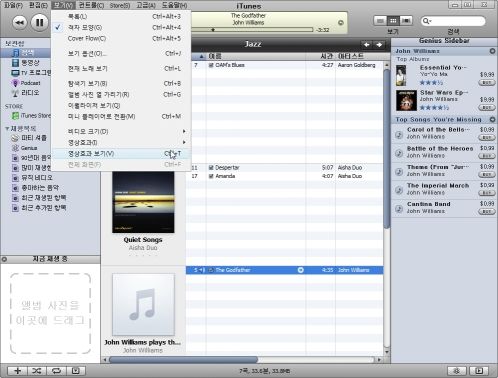
Task: Toggle The Godfather track checkbox
Action: 211,270
